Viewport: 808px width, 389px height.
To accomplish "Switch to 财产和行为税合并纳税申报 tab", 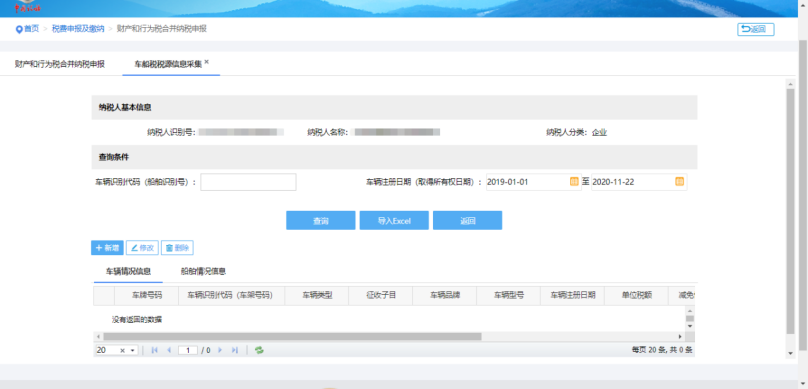I will 60,64.
